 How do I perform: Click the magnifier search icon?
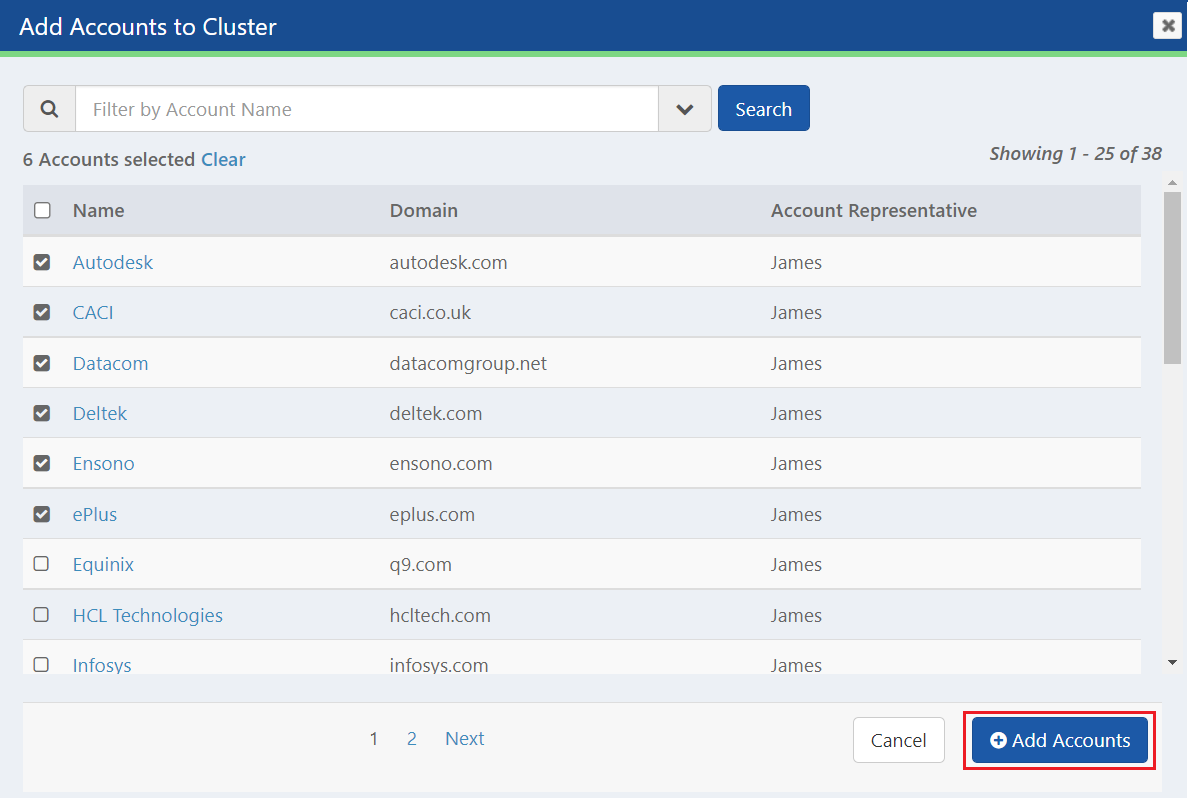coord(49,109)
